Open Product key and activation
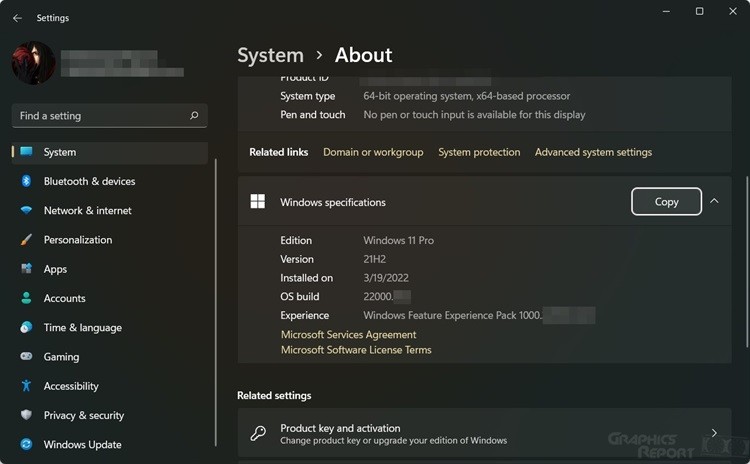750x464 pixels. click(484, 433)
